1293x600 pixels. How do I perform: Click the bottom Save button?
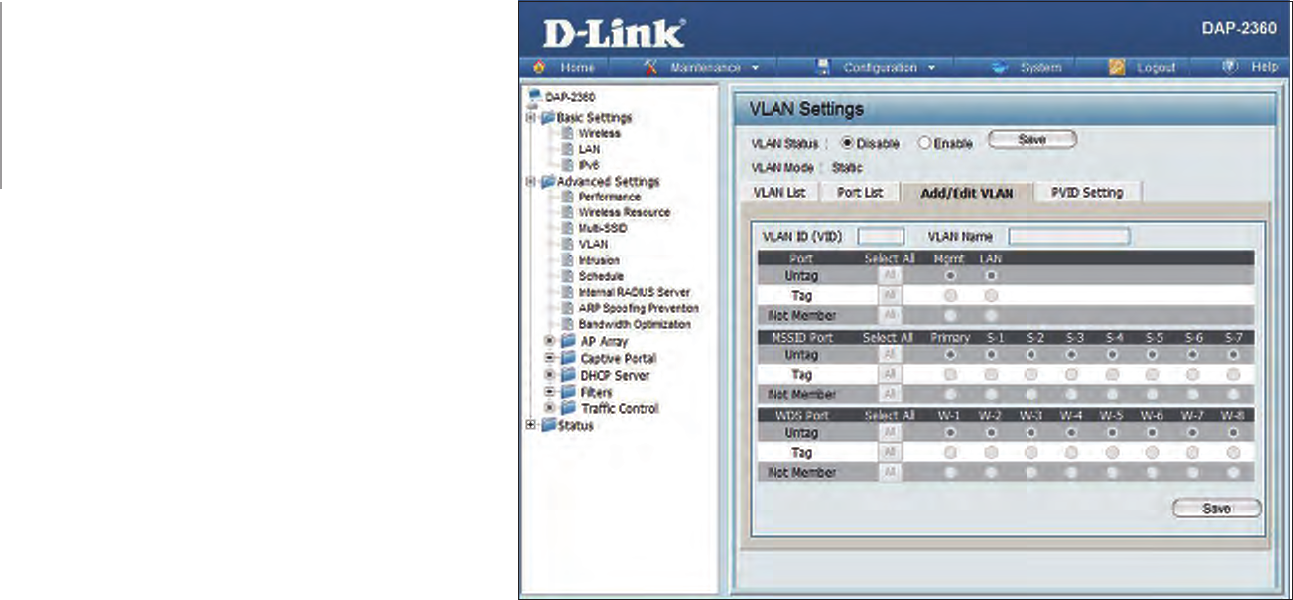pos(1216,508)
